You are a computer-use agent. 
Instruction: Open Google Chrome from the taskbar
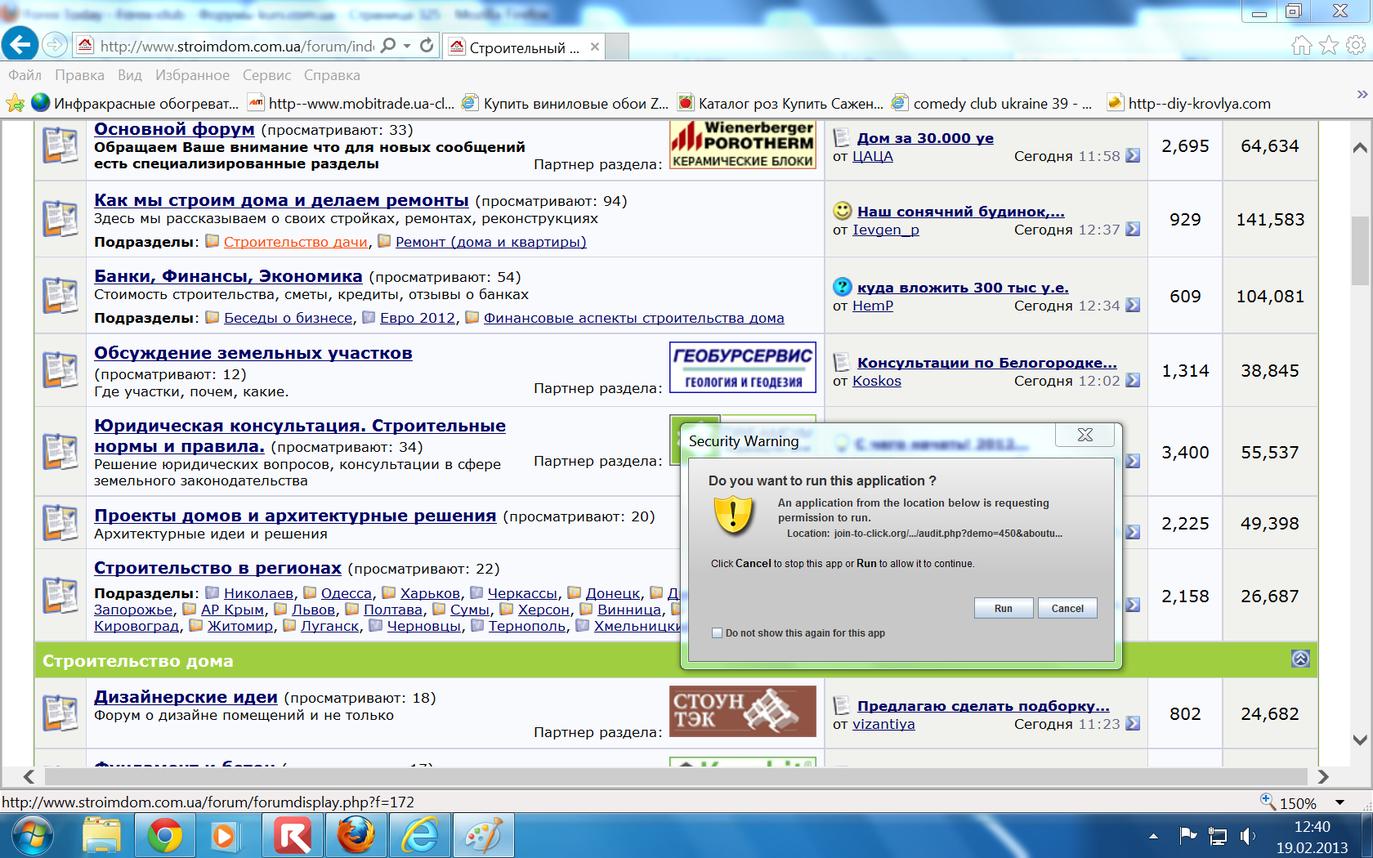tap(164, 835)
